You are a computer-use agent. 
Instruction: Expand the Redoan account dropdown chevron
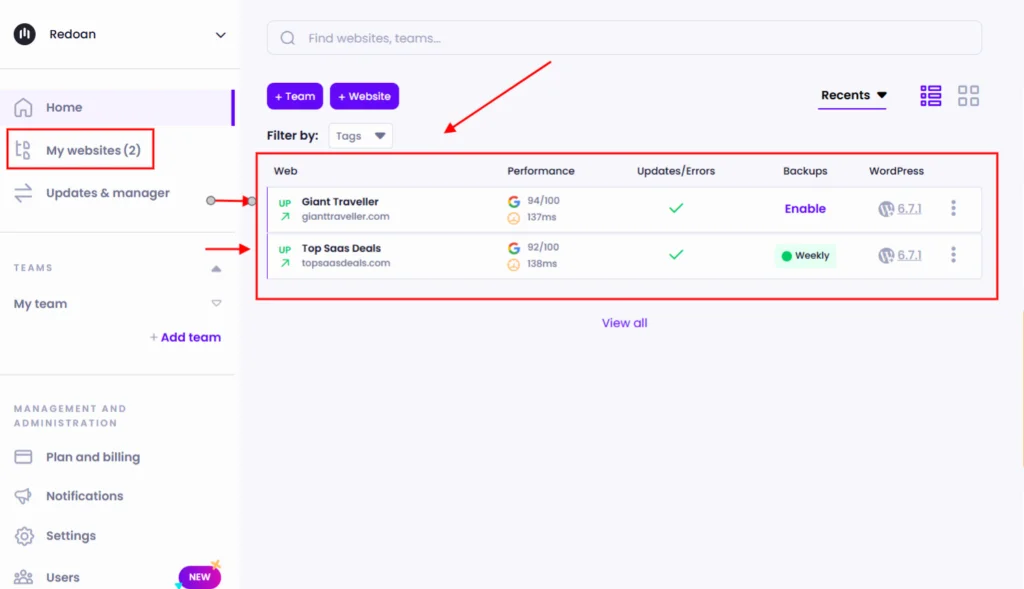[220, 35]
